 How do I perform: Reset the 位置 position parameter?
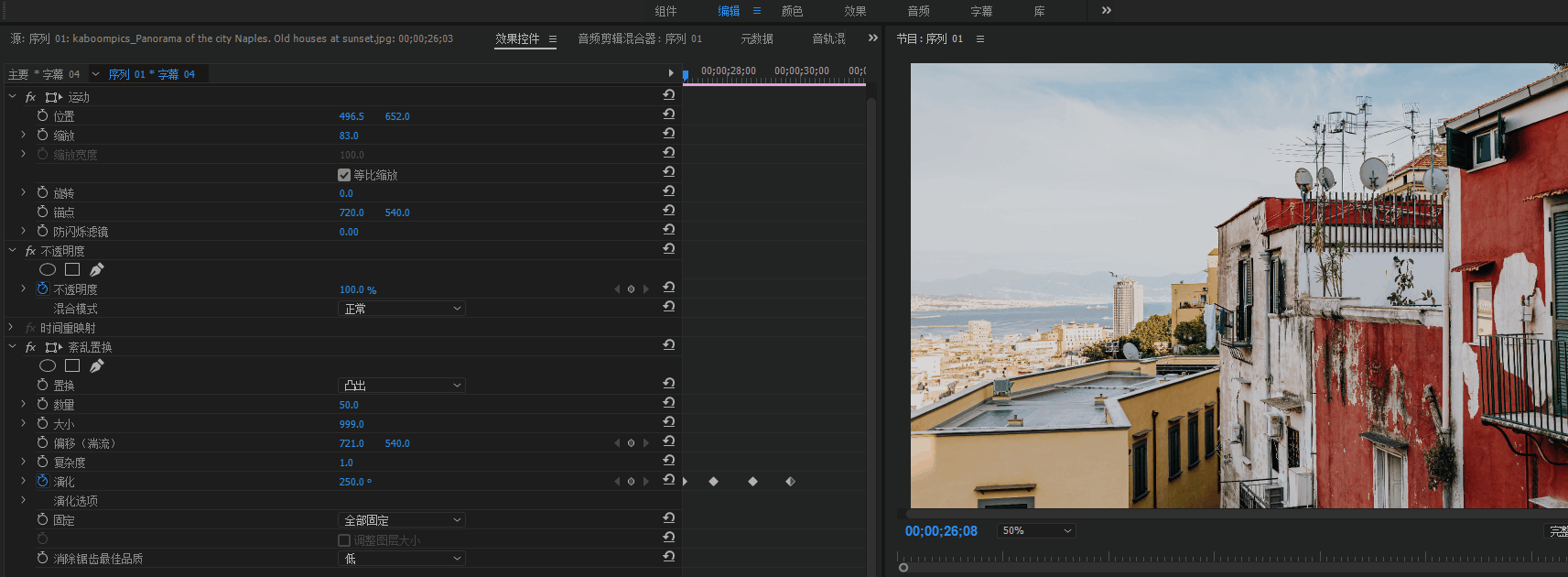[x=669, y=114]
